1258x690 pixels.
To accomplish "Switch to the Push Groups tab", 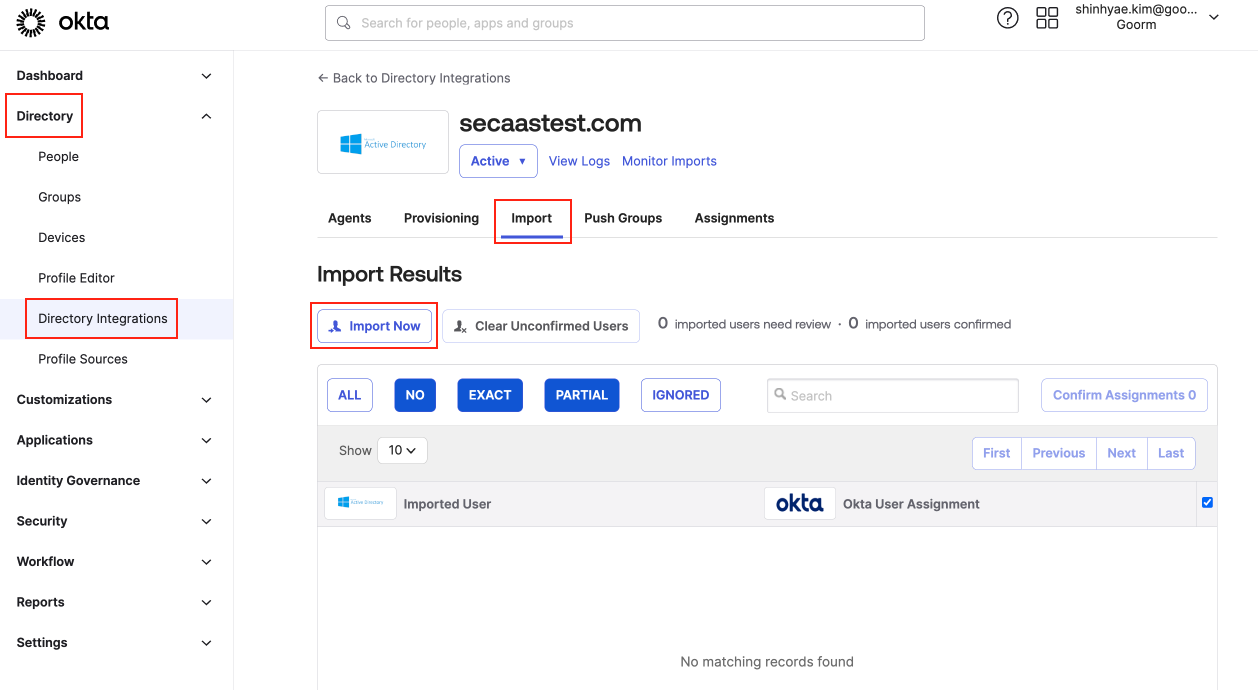I will coord(623,218).
